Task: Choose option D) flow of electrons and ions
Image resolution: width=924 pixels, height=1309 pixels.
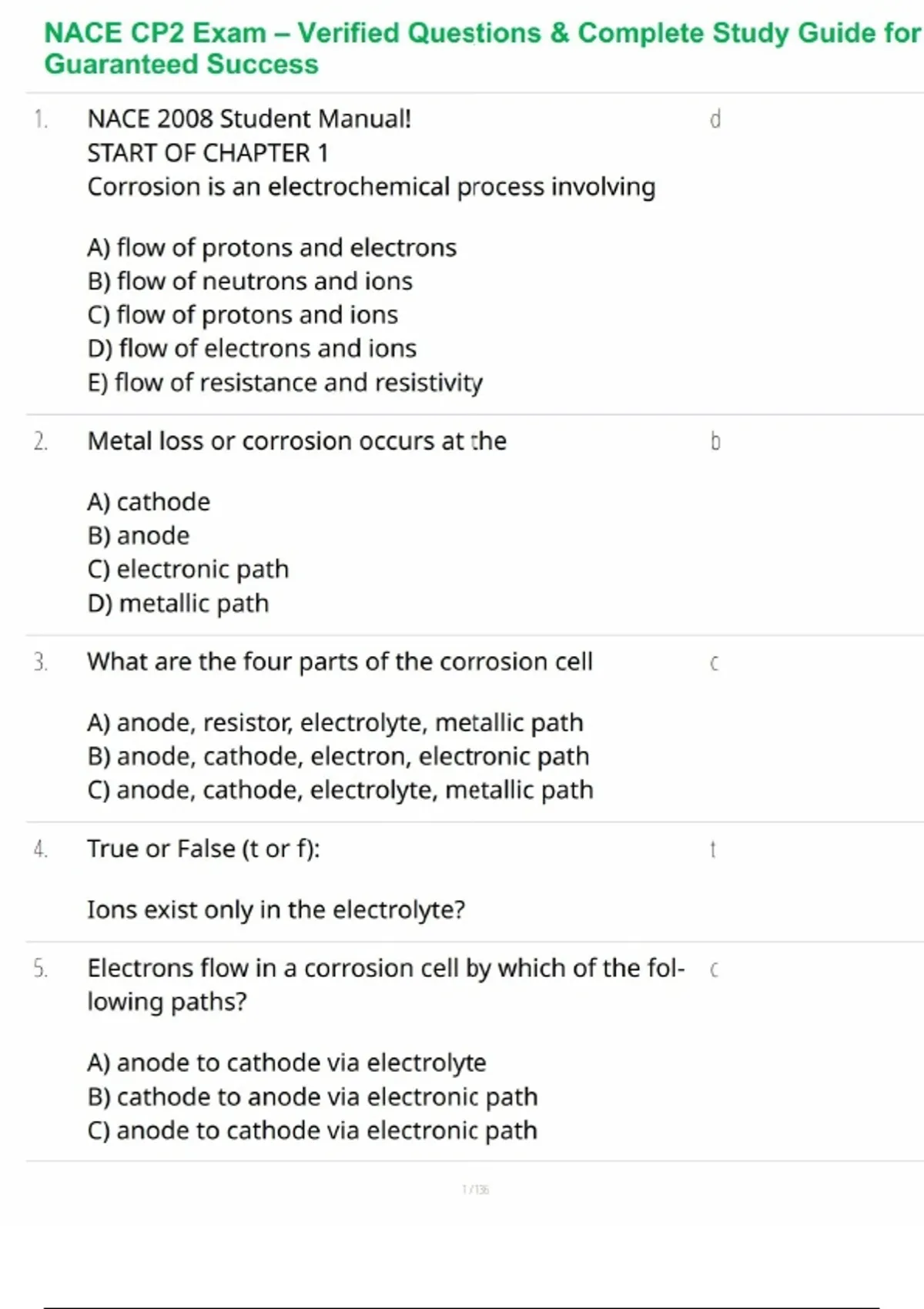Action: coord(252,349)
